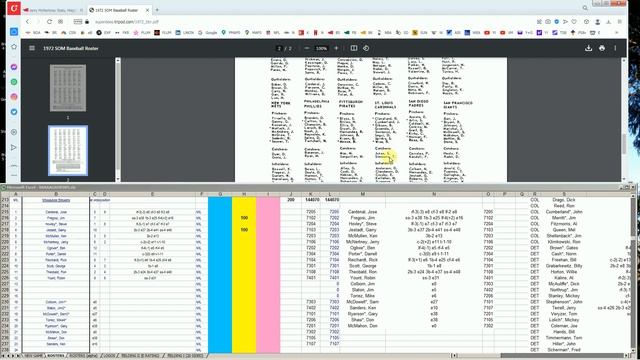The image size is (640, 360).
Task: Fit PDF to page
Action: coord(354,48)
